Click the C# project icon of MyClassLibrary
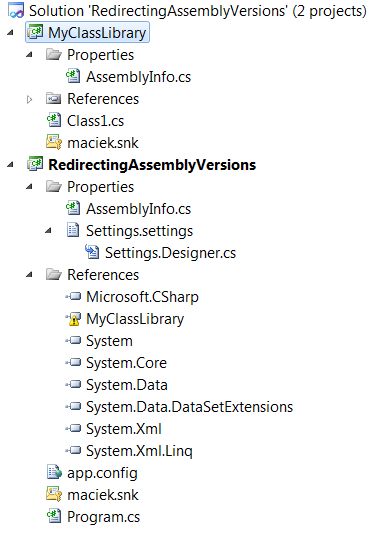The height and width of the screenshot is (538, 369). click(x=35, y=33)
